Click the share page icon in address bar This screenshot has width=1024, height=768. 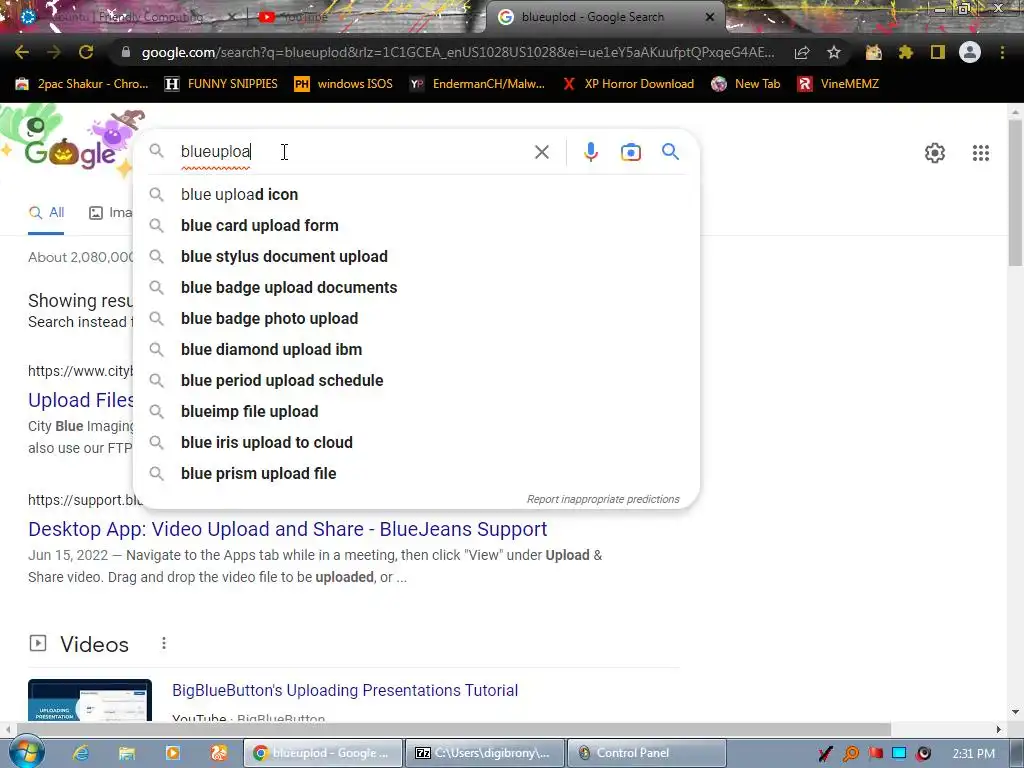802,52
